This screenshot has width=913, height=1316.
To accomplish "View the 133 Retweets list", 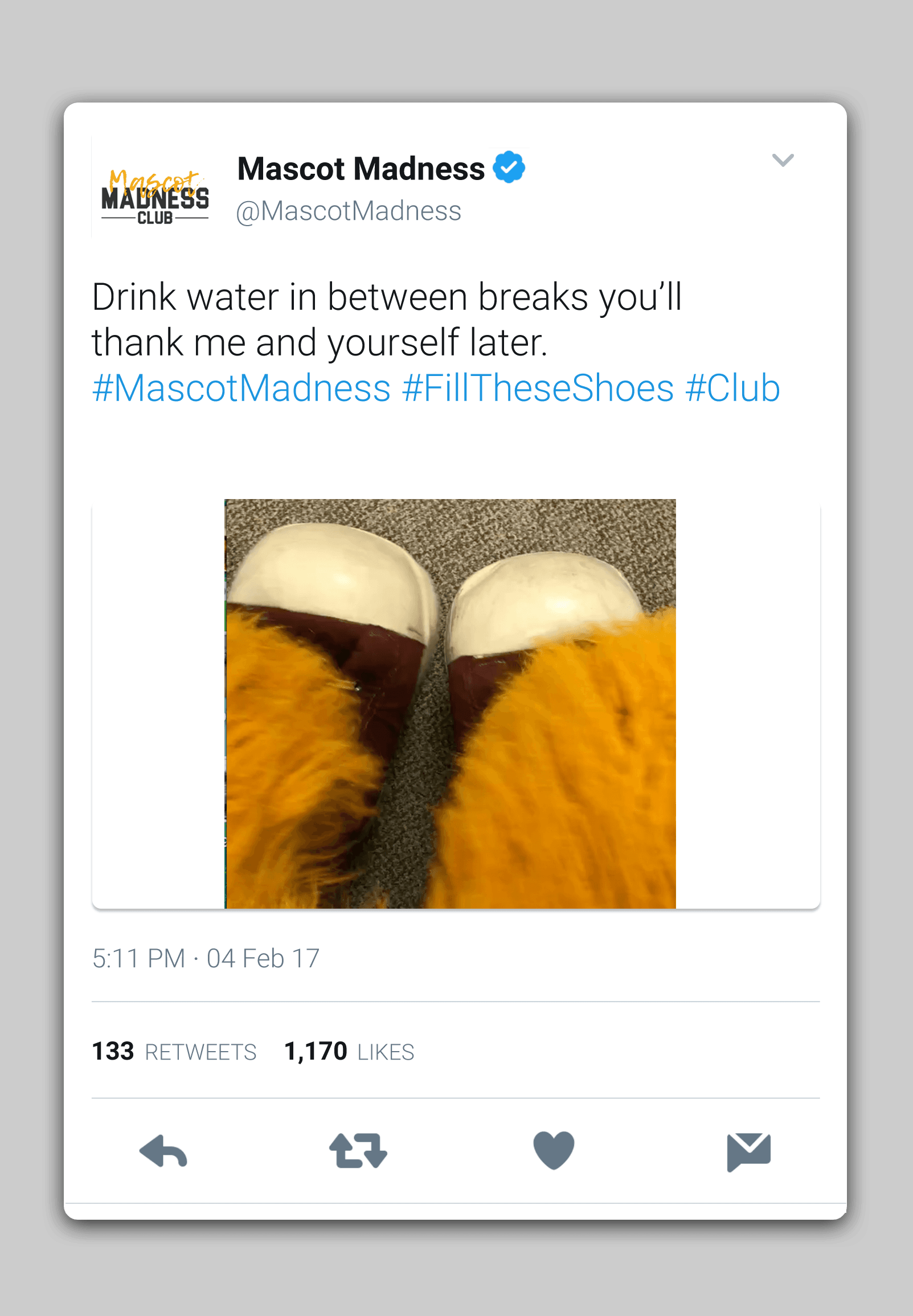I will pos(174,1052).
